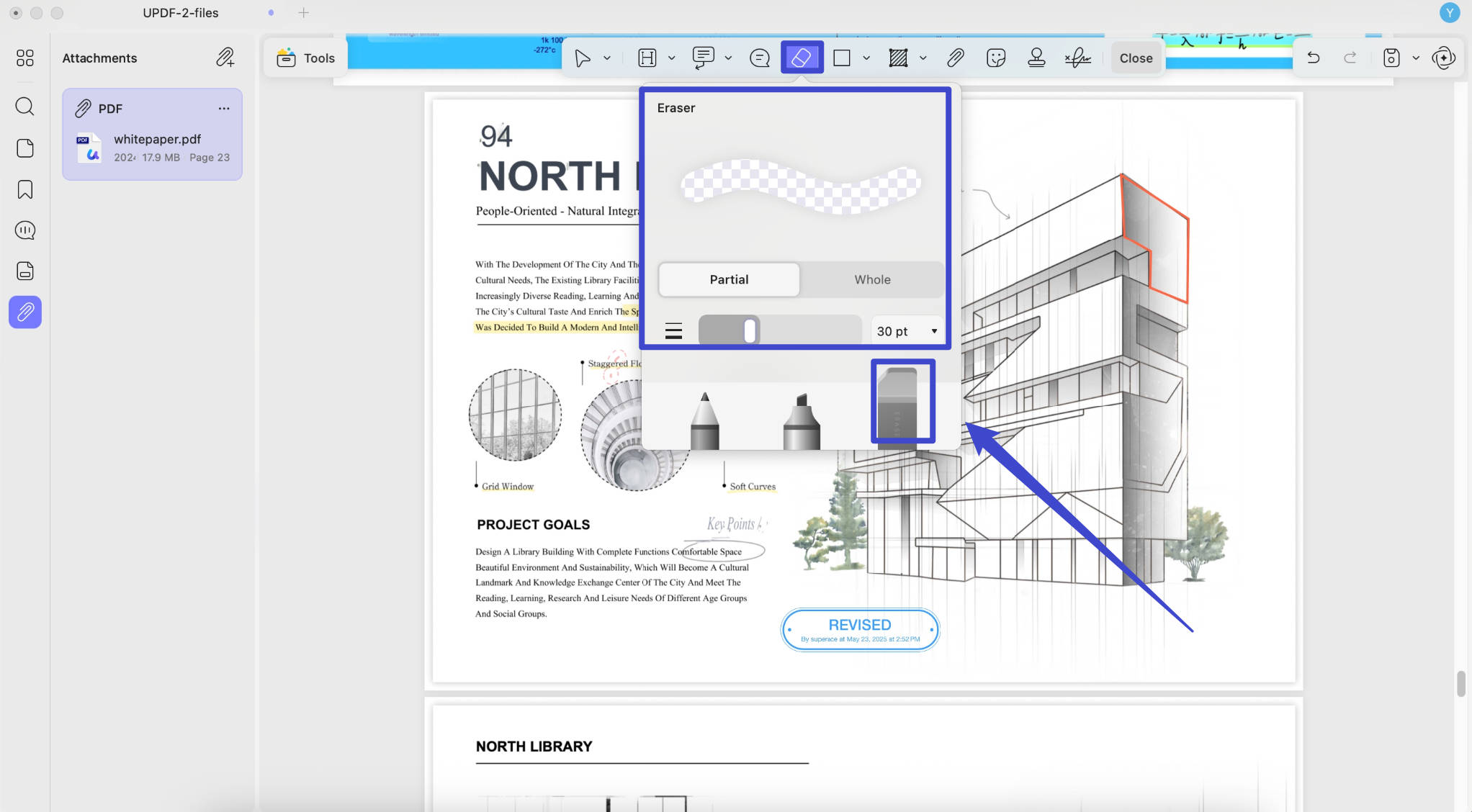Viewport: 1472px width, 812px height.
Task: Select the stamp tool
Action: click(x=1036, y=58)
